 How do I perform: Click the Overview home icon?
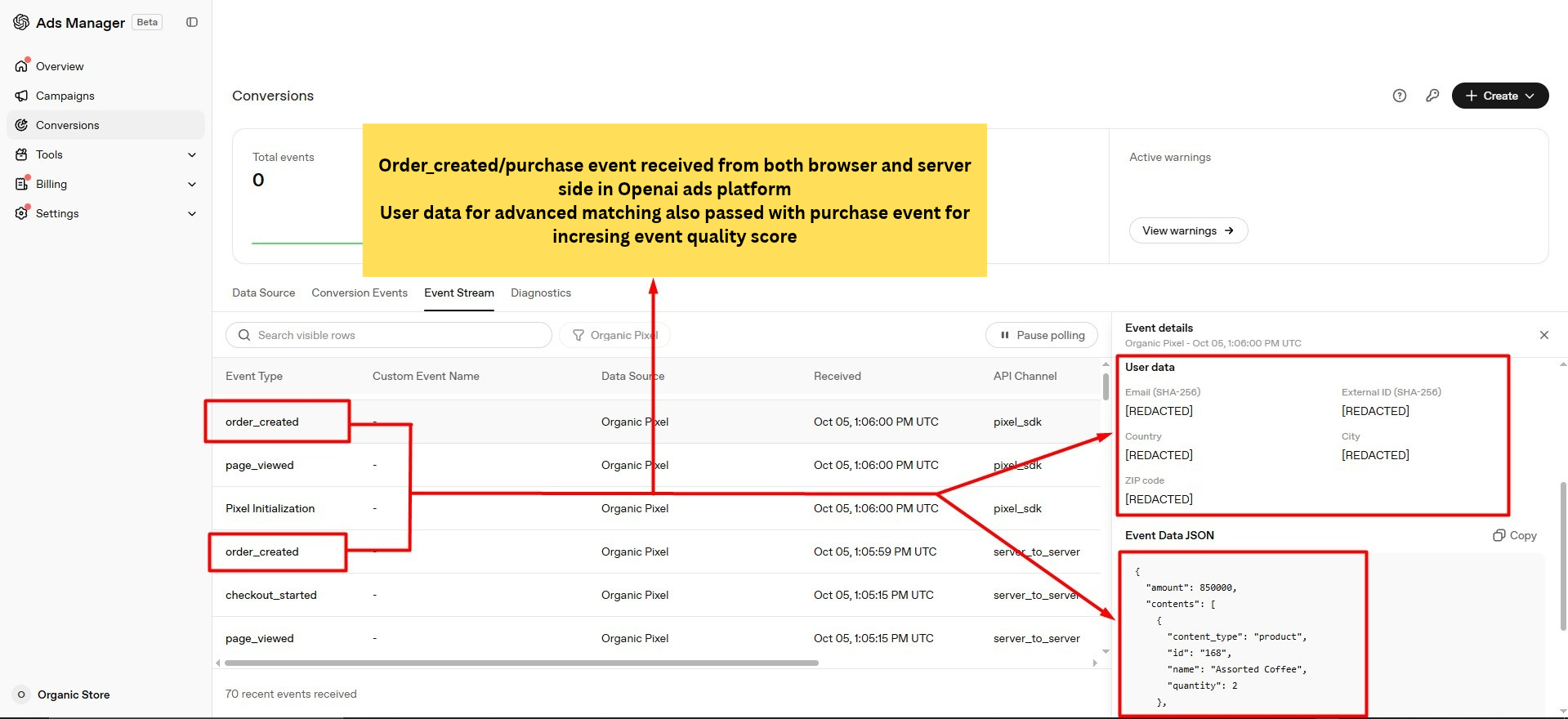21,66
